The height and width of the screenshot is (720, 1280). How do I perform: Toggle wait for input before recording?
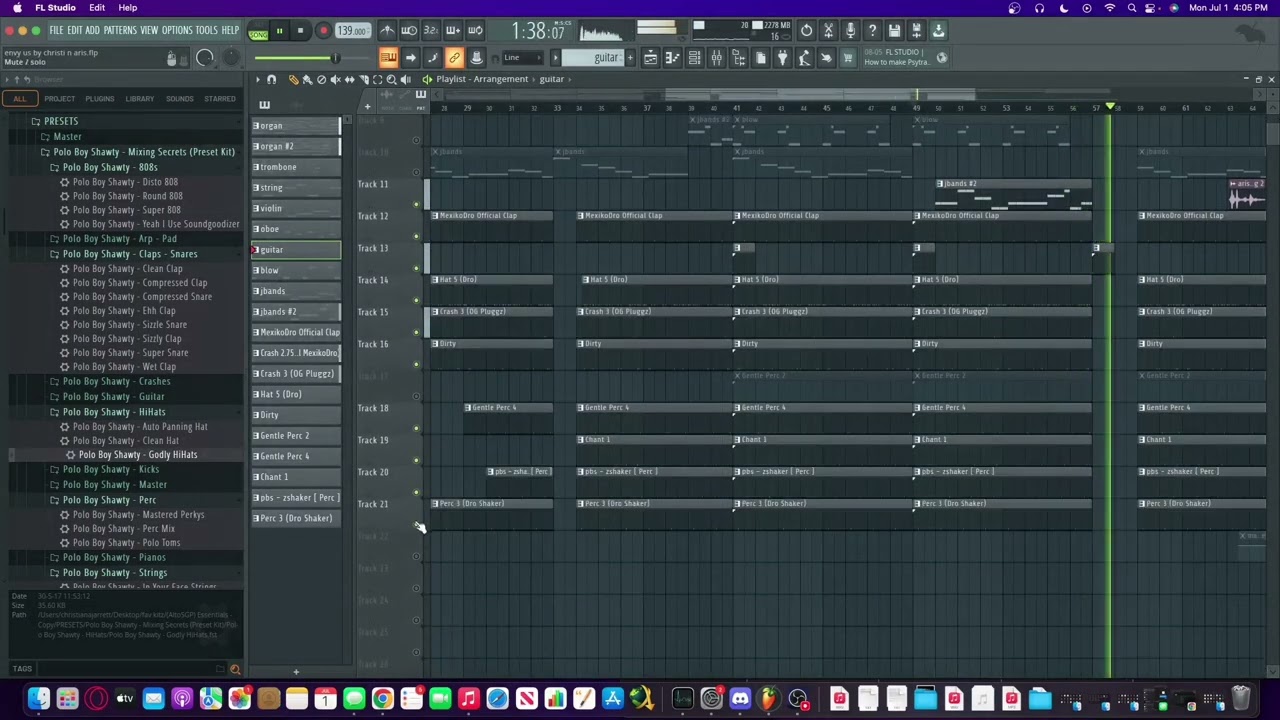tap(409, 31)
